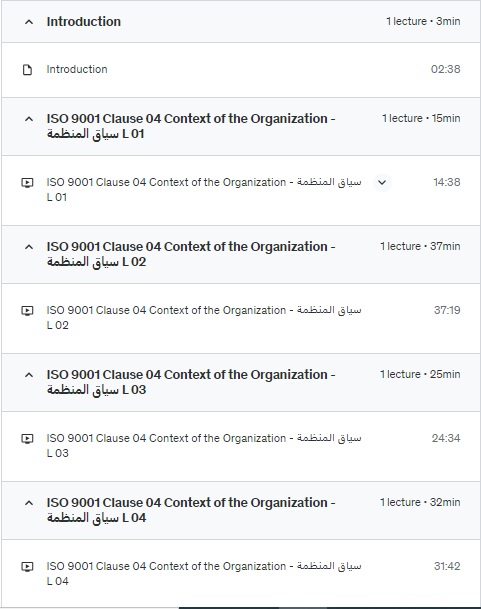
Task: Click the video icon for lecture L 01
Action: 27,183
